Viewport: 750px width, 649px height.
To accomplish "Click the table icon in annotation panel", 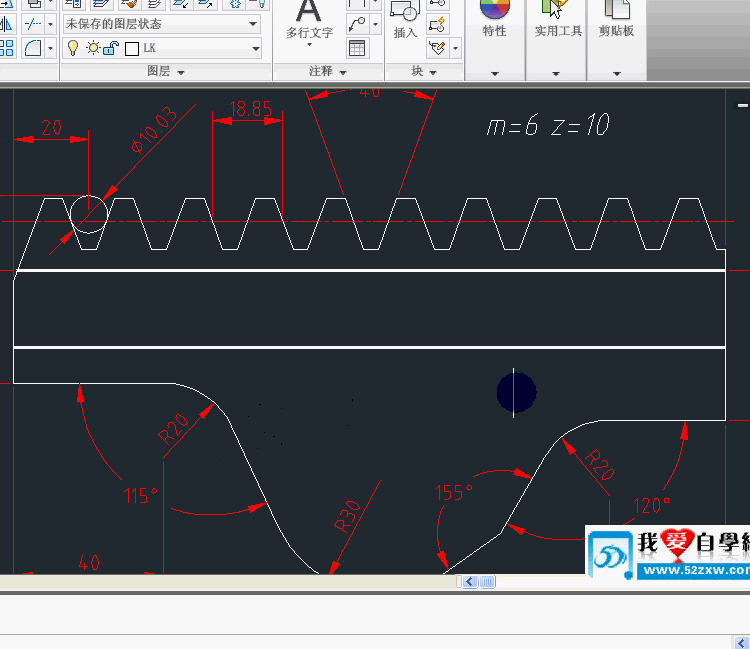I will 357,48.
